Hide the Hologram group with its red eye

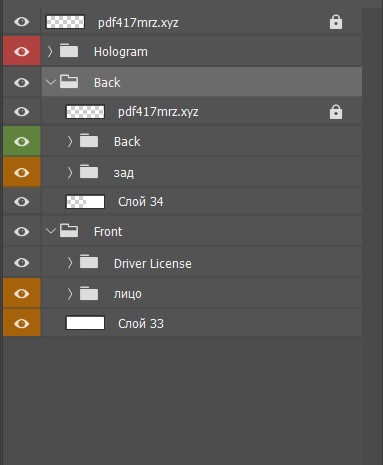point(22,51)
